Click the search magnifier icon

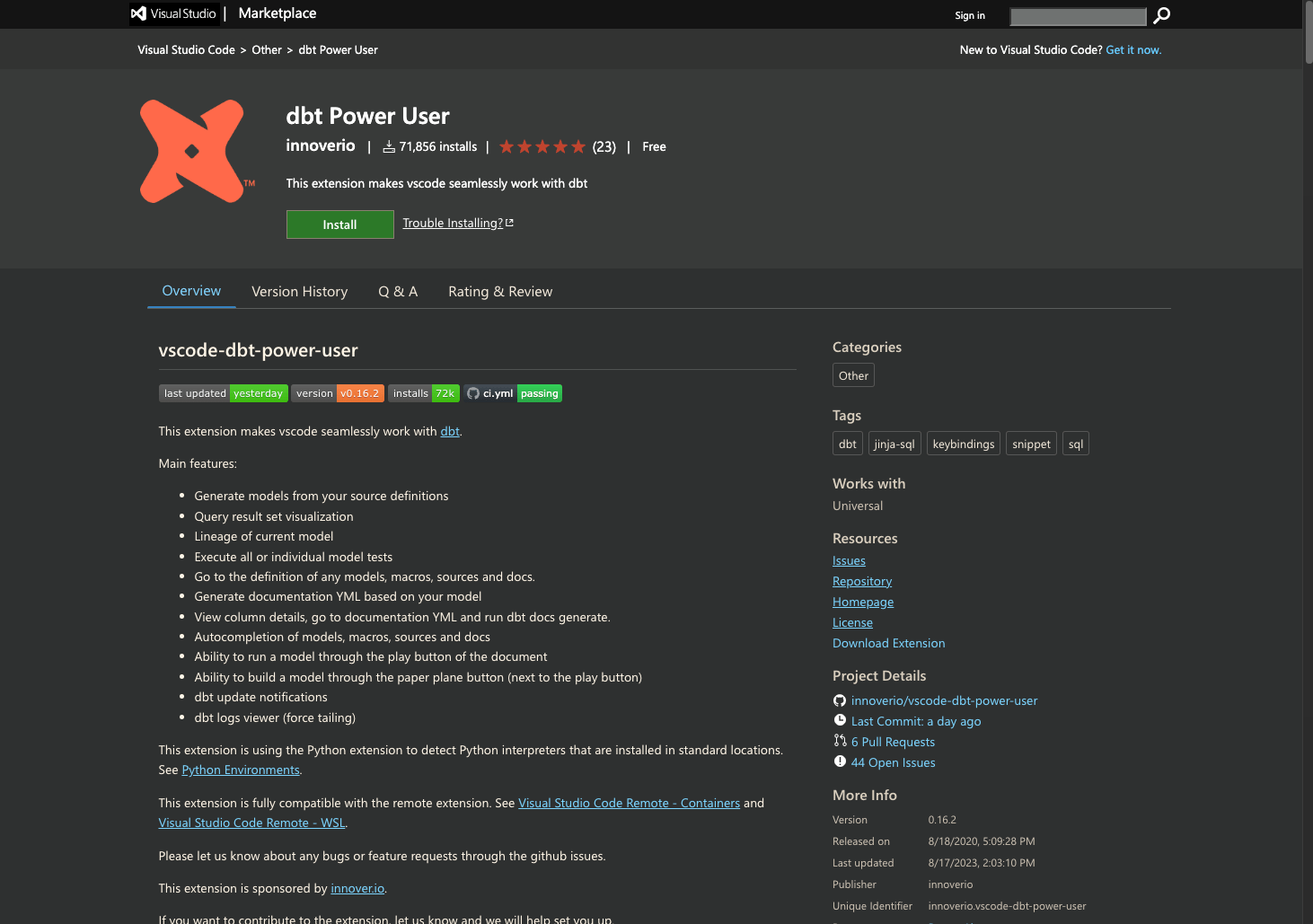pyautogui.click(x=1161, y=15)
